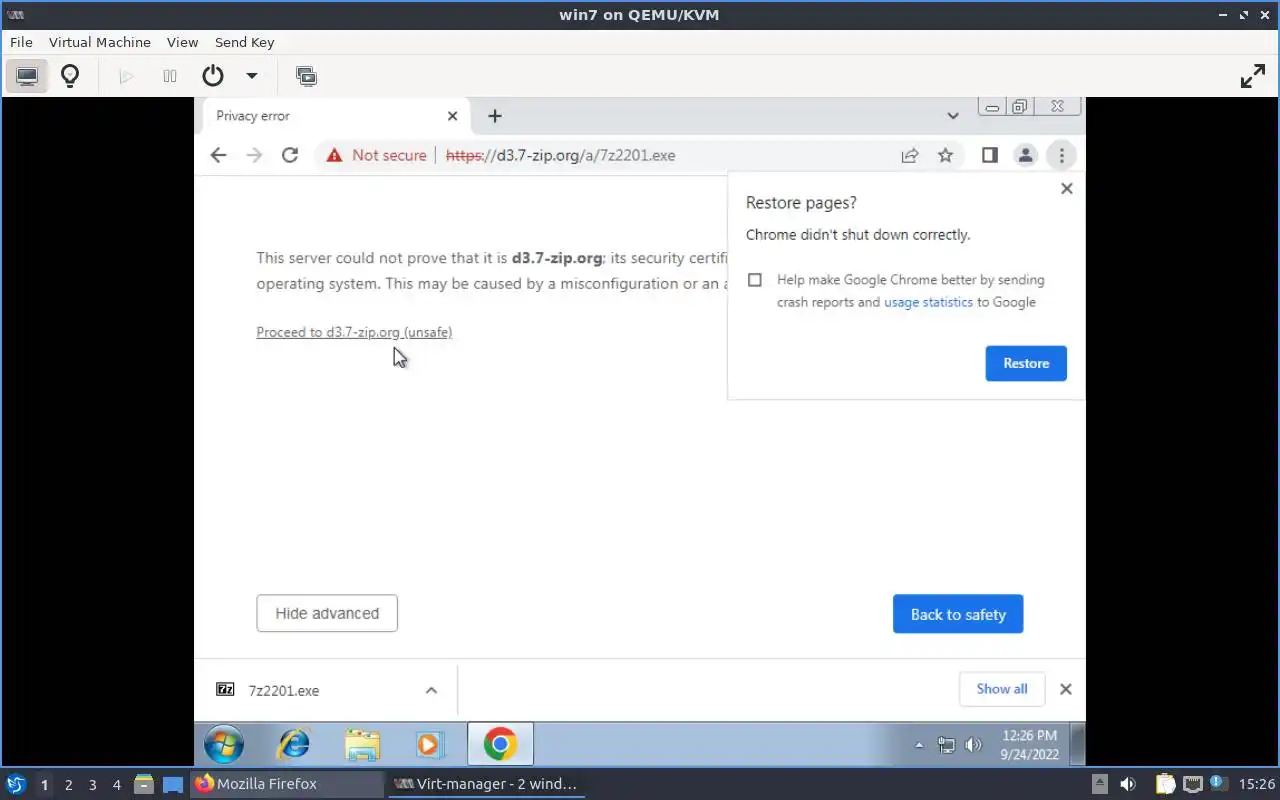The height and width of the screenshot is (800, 1280).
Task: Proceed to d3.7-zip.org (unsafe) link
Action: click(354, 332)
